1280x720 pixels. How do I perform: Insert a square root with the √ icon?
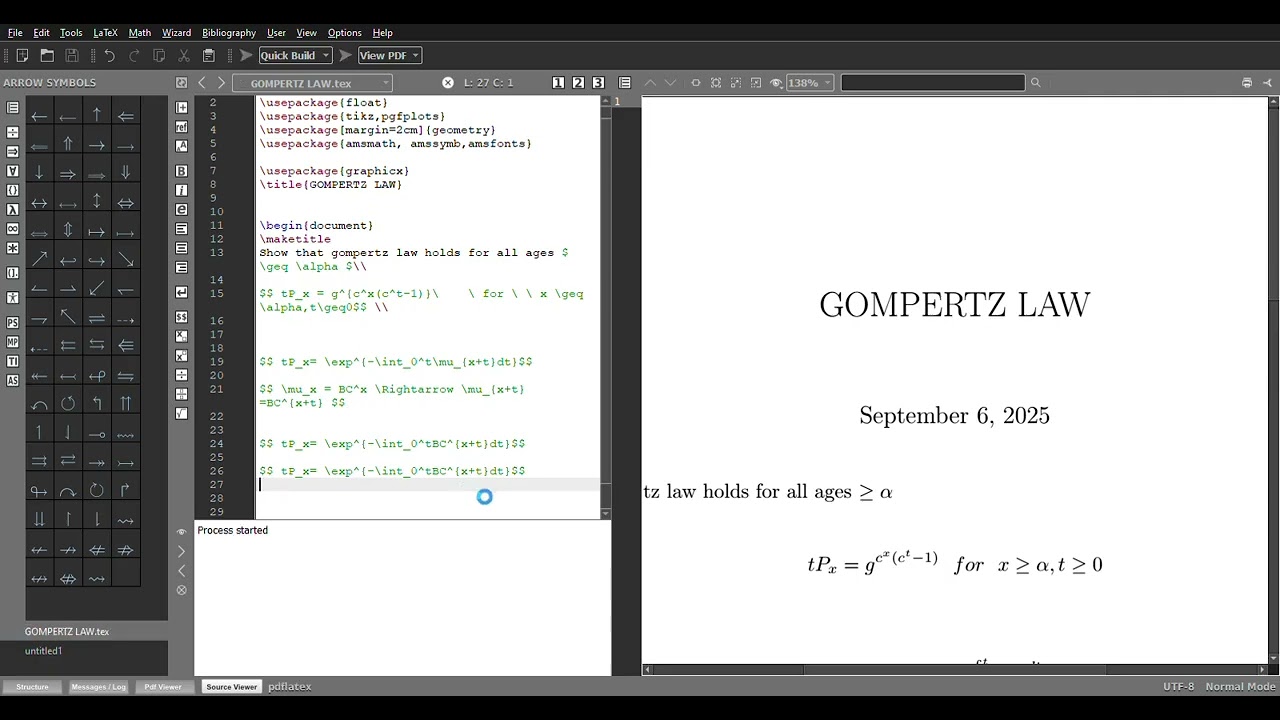(181, 413)
